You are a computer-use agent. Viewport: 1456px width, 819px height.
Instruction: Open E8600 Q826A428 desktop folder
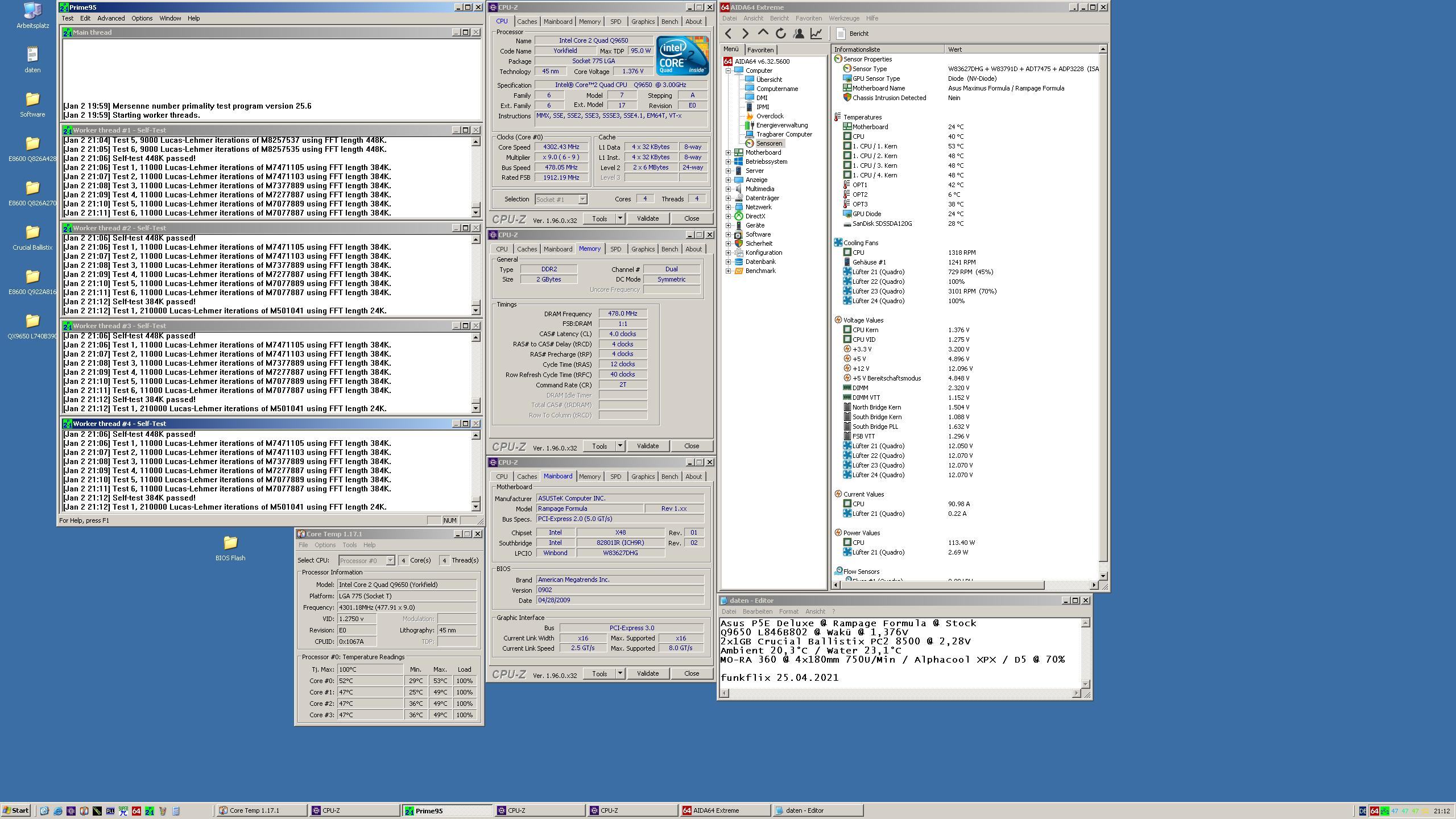[32, 148]
